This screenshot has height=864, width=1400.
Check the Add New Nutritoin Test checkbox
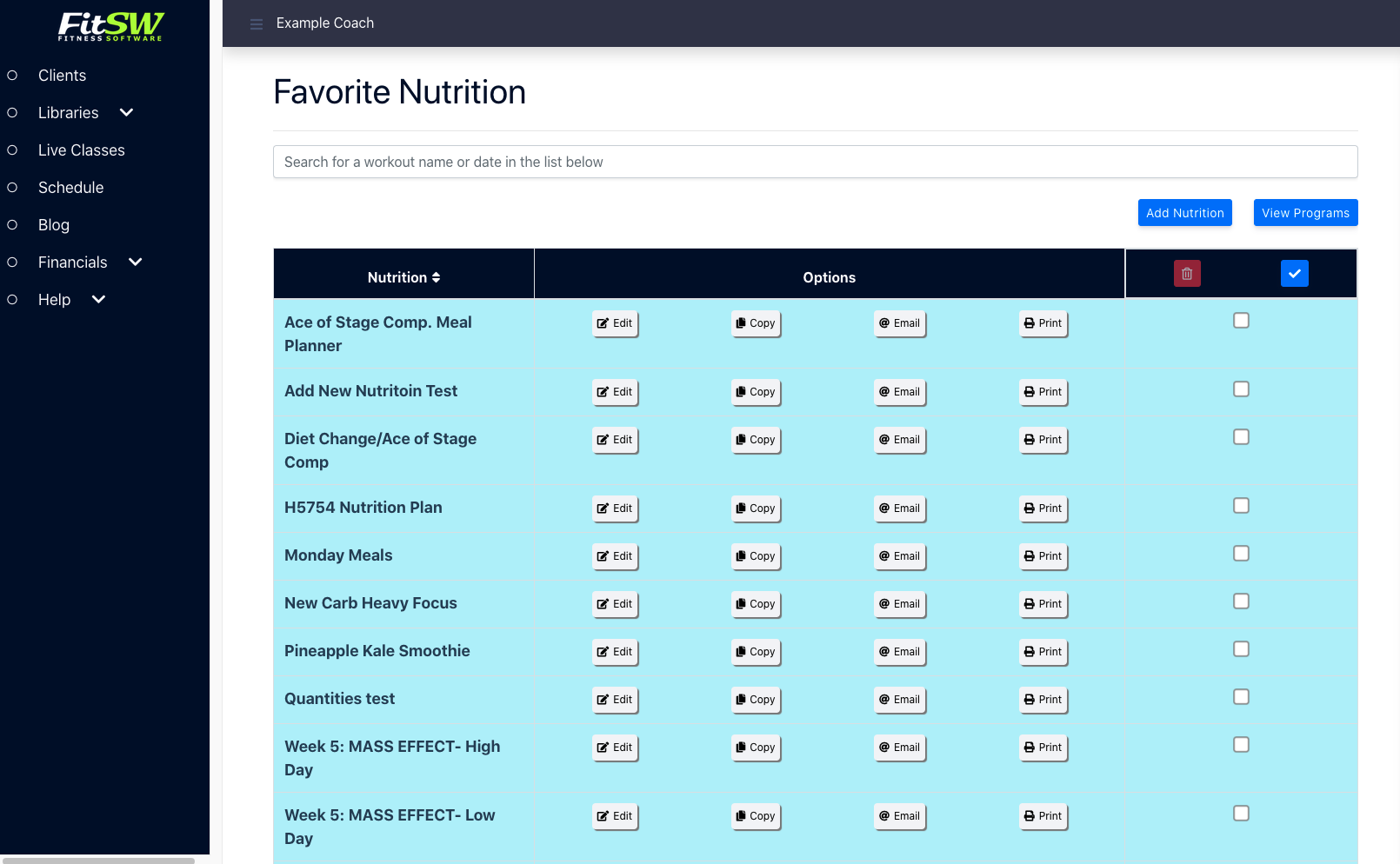coord(1241,389)
